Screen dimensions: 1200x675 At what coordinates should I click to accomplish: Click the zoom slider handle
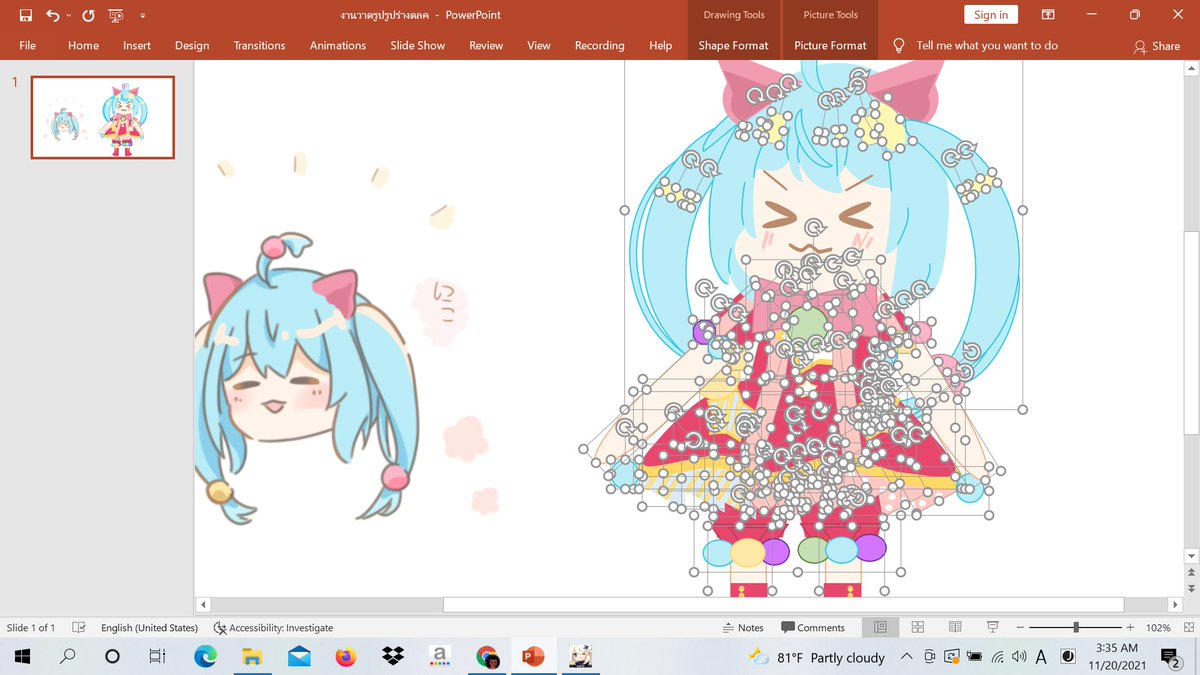tap(1076, 627)
